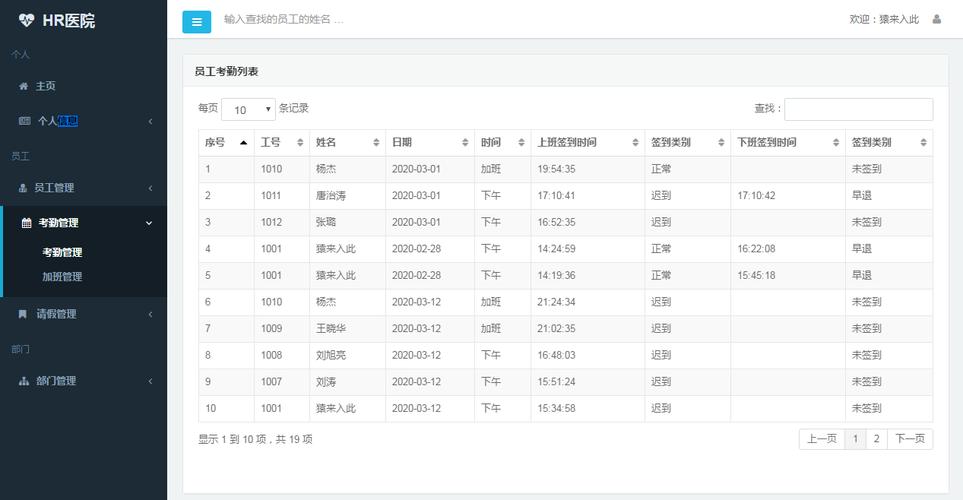
Task: Click sign-out time 15:45:18
Action: pos(756,275)
